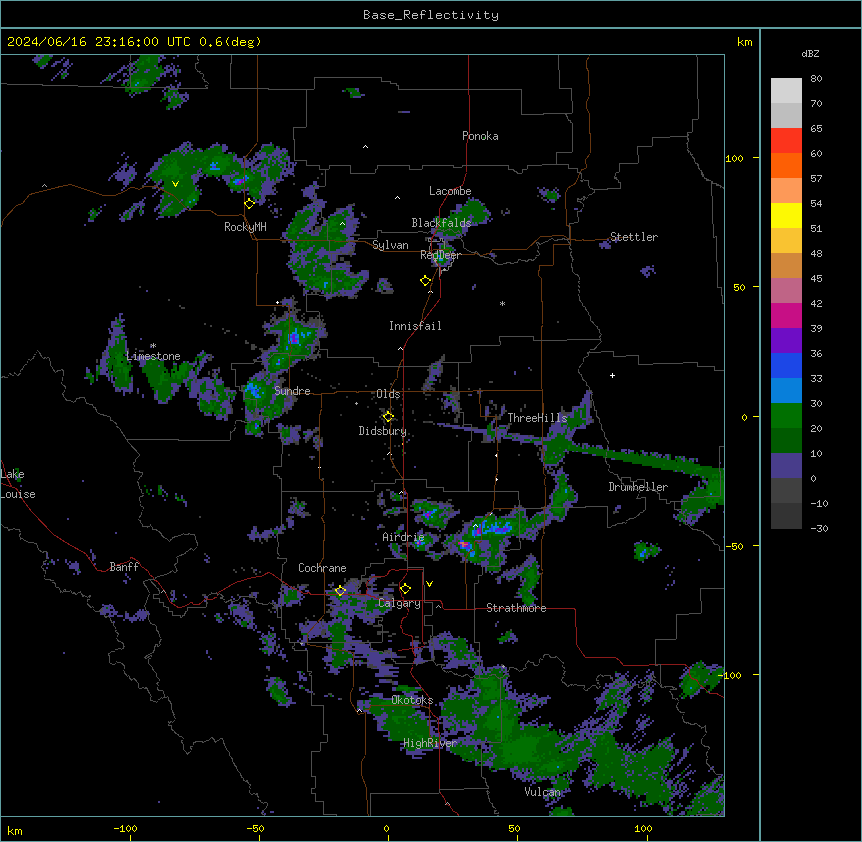
Task: Click the Banff label on the map
Action: tap(124, 567)
